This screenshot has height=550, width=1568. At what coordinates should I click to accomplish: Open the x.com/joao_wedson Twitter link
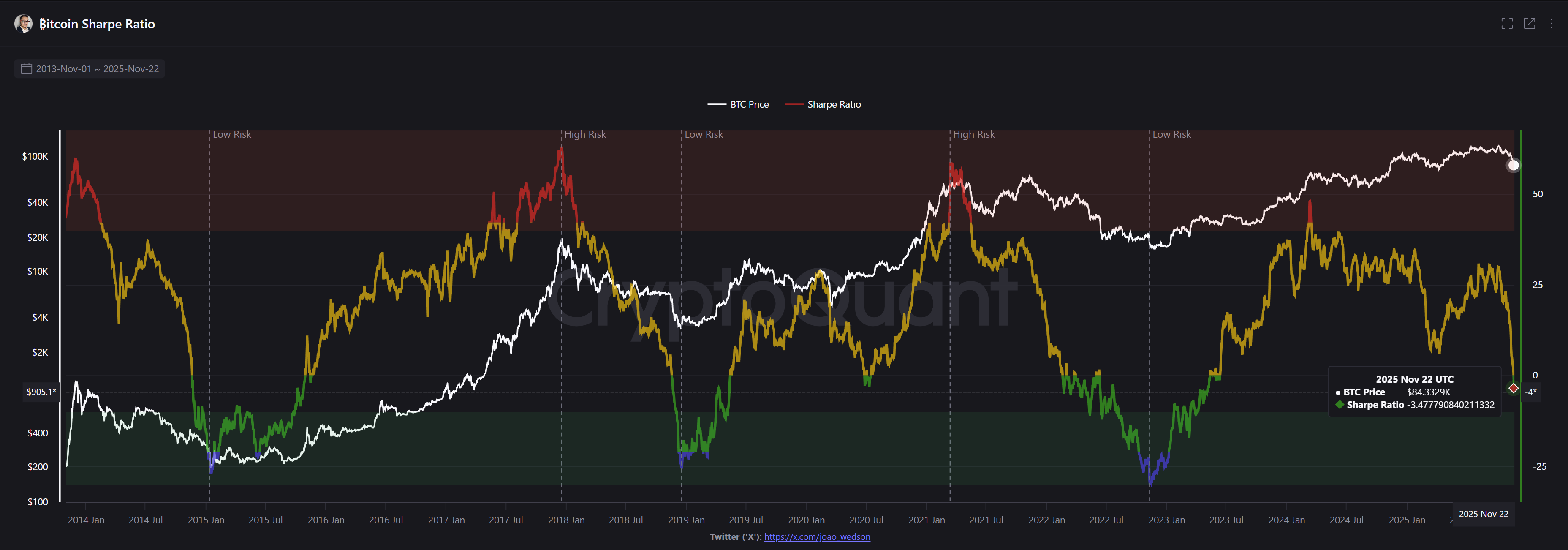point(817,536)
